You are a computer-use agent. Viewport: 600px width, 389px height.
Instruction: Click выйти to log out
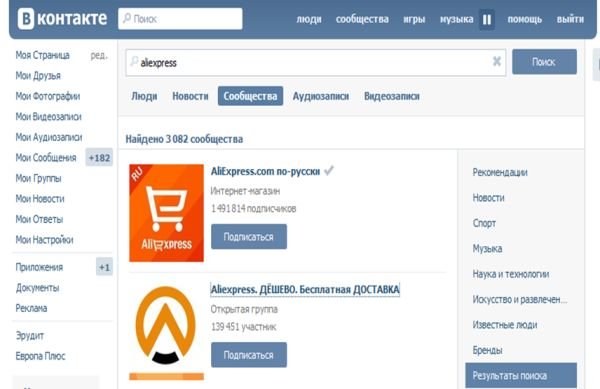tap(570, 19)
